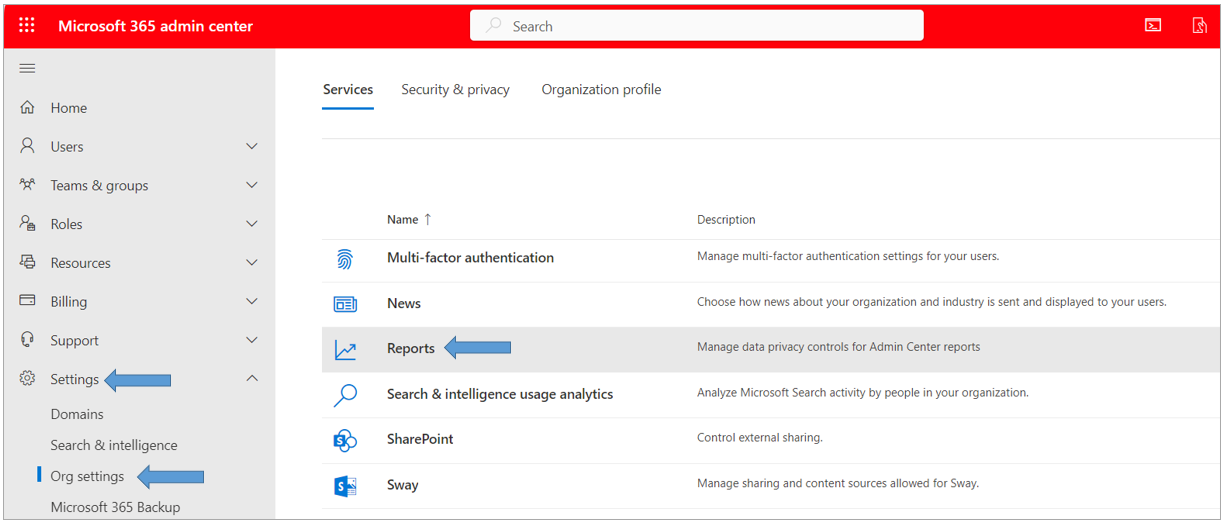The width and height of the screenshot is (1226, 522).
Task: Expand the Users menu chevron
Action: [252, 146]
